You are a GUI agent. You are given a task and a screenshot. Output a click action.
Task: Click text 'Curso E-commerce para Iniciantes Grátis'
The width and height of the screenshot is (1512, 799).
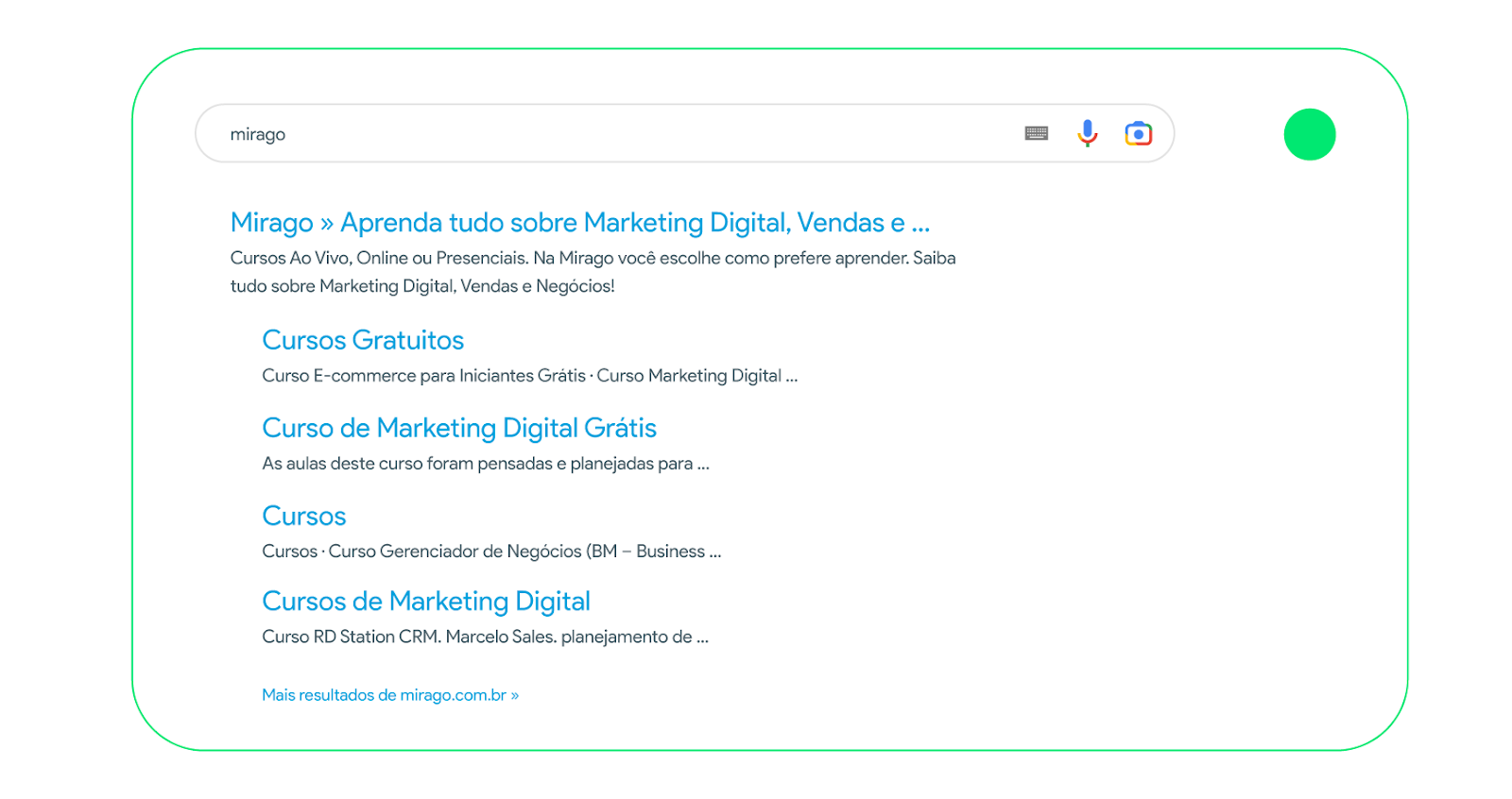(x=423, y=376)
